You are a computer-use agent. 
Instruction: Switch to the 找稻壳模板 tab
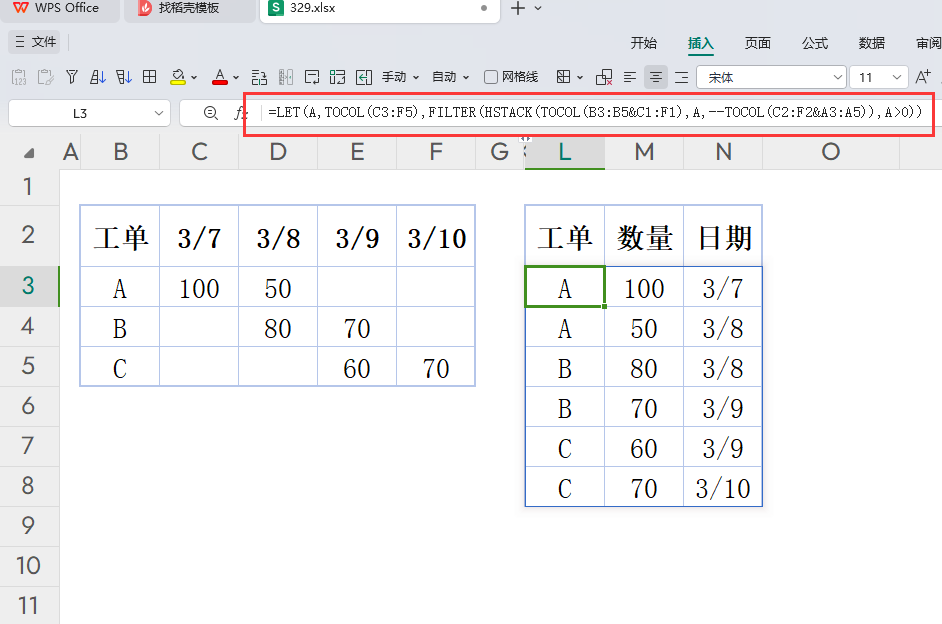click(x=189, y=8)
